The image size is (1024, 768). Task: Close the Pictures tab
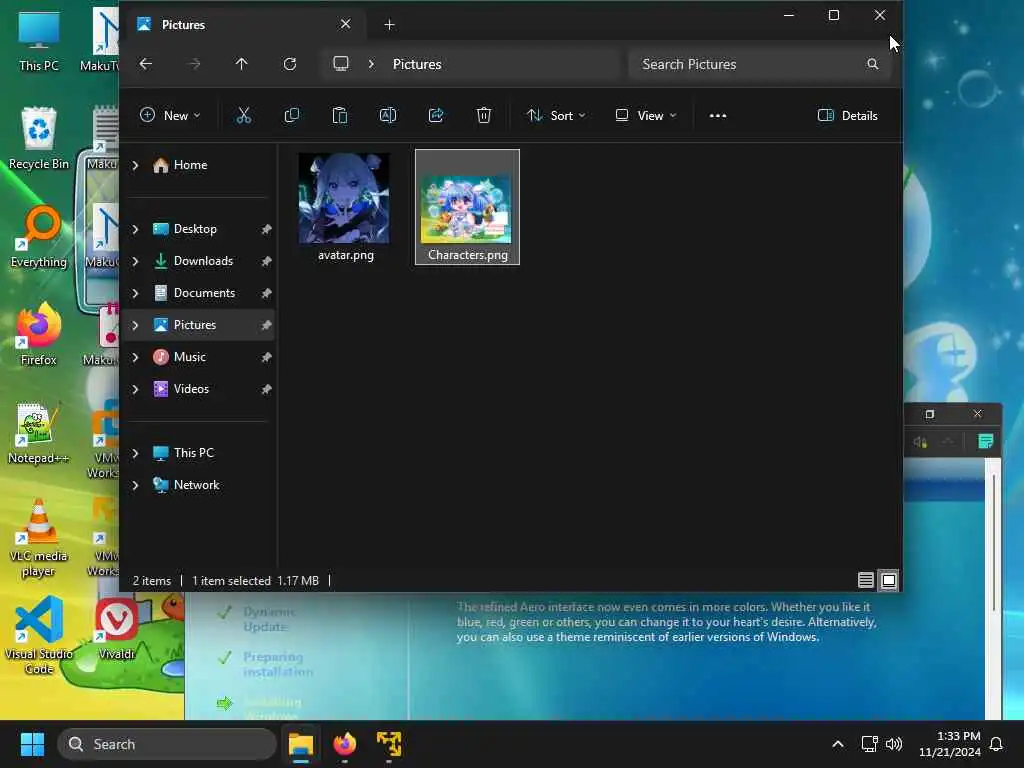coord(345,24)
